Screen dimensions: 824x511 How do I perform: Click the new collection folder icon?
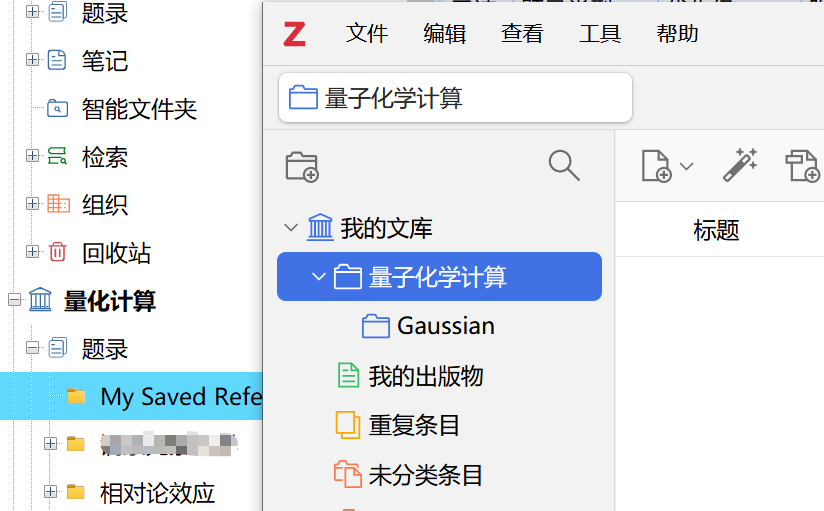tap(302, 167)
